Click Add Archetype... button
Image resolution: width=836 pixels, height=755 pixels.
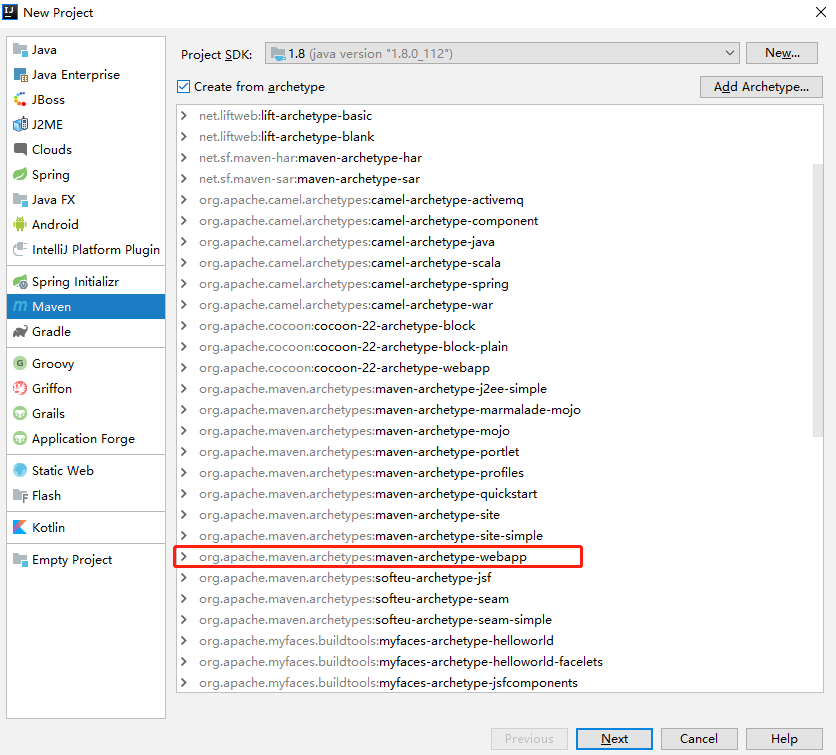761,87
